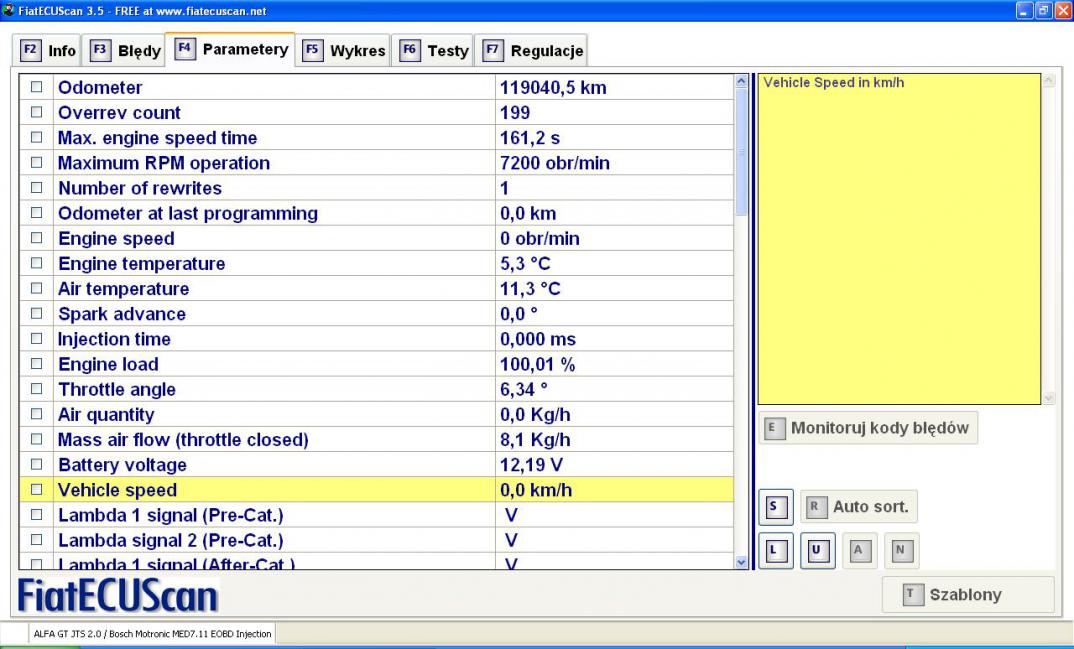Viewport: 1074px width, 649px height.
Task: Restore down the FiatECUScan window
Action: click(1043, 10)
